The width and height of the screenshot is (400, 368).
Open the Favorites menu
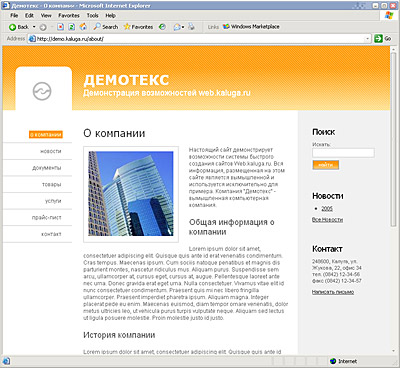[69, 15]
